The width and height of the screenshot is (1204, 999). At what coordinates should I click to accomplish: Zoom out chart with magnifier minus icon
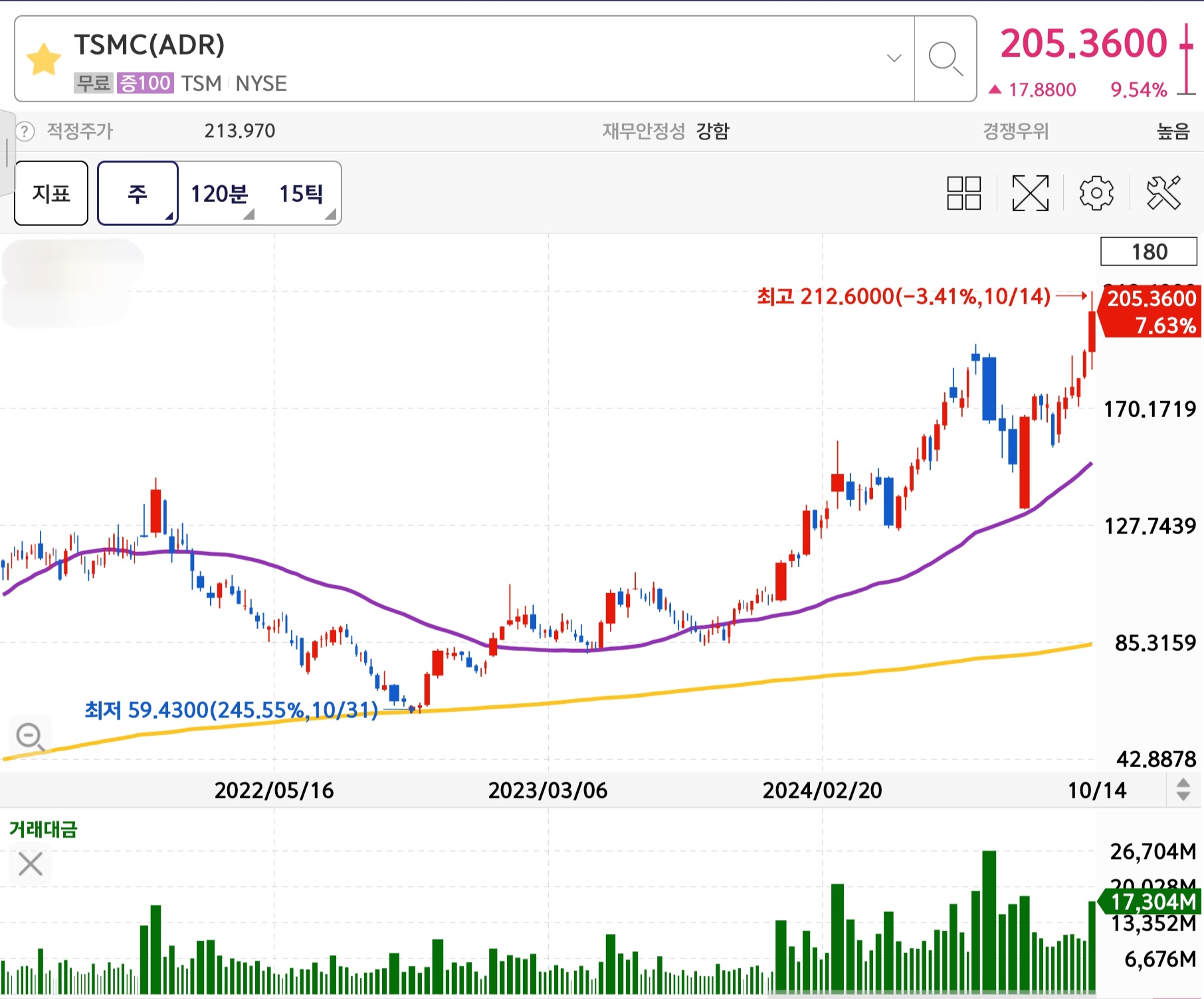click(x=30, y=736)
